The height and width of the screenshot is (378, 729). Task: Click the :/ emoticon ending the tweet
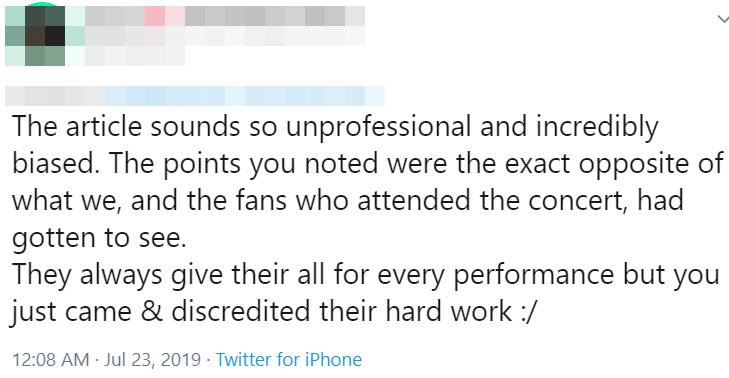[x=528, y=312]
